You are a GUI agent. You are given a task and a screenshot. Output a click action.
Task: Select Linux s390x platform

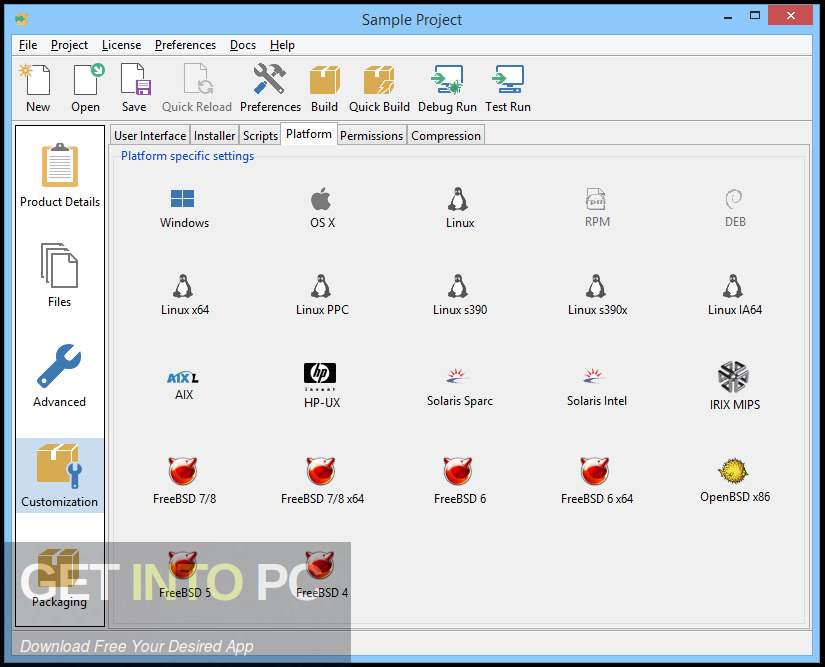pos(597,295)
